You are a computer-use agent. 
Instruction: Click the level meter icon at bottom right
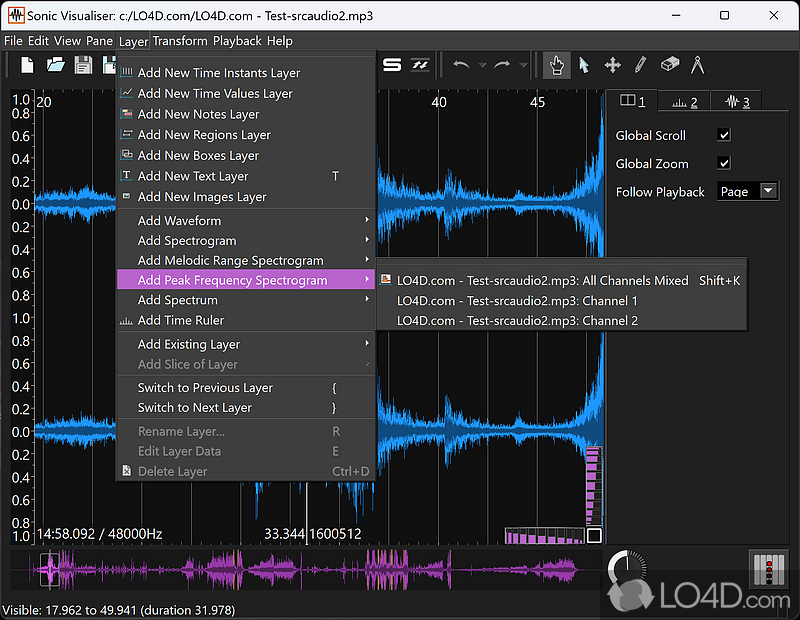(x=769, y=569)
